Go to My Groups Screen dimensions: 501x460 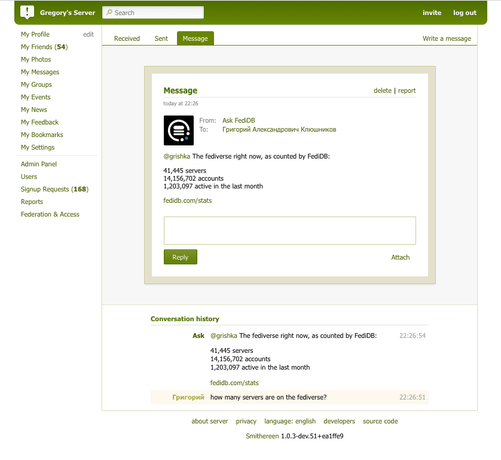coord(36,85)
